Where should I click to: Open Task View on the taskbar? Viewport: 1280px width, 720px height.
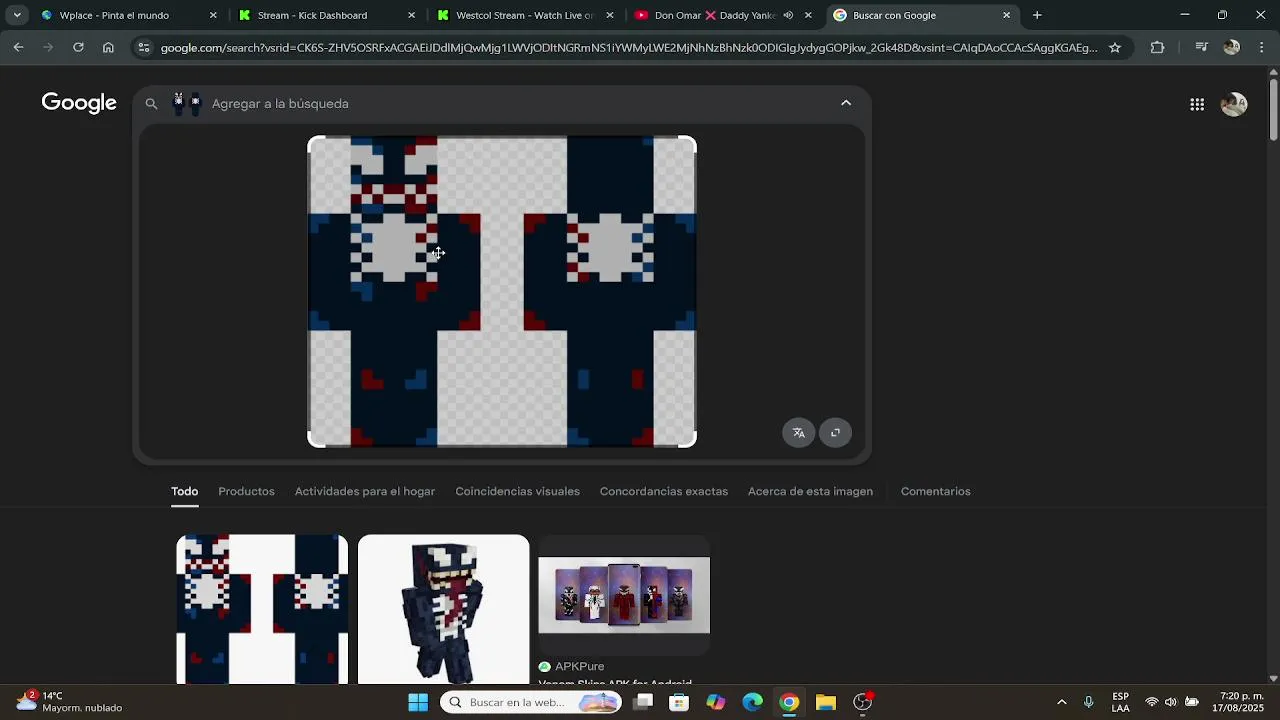click(643, 702)
